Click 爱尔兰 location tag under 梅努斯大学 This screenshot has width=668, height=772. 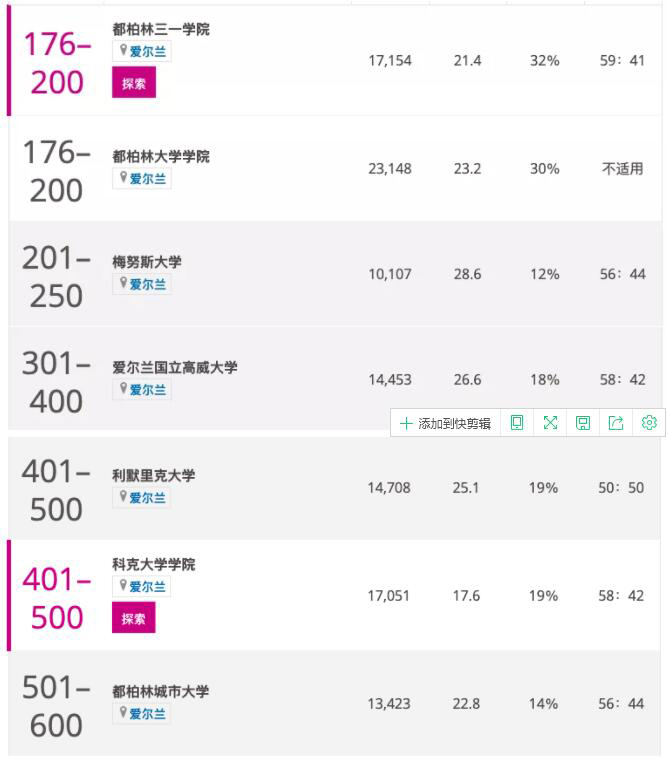click(x=148, y=285)
